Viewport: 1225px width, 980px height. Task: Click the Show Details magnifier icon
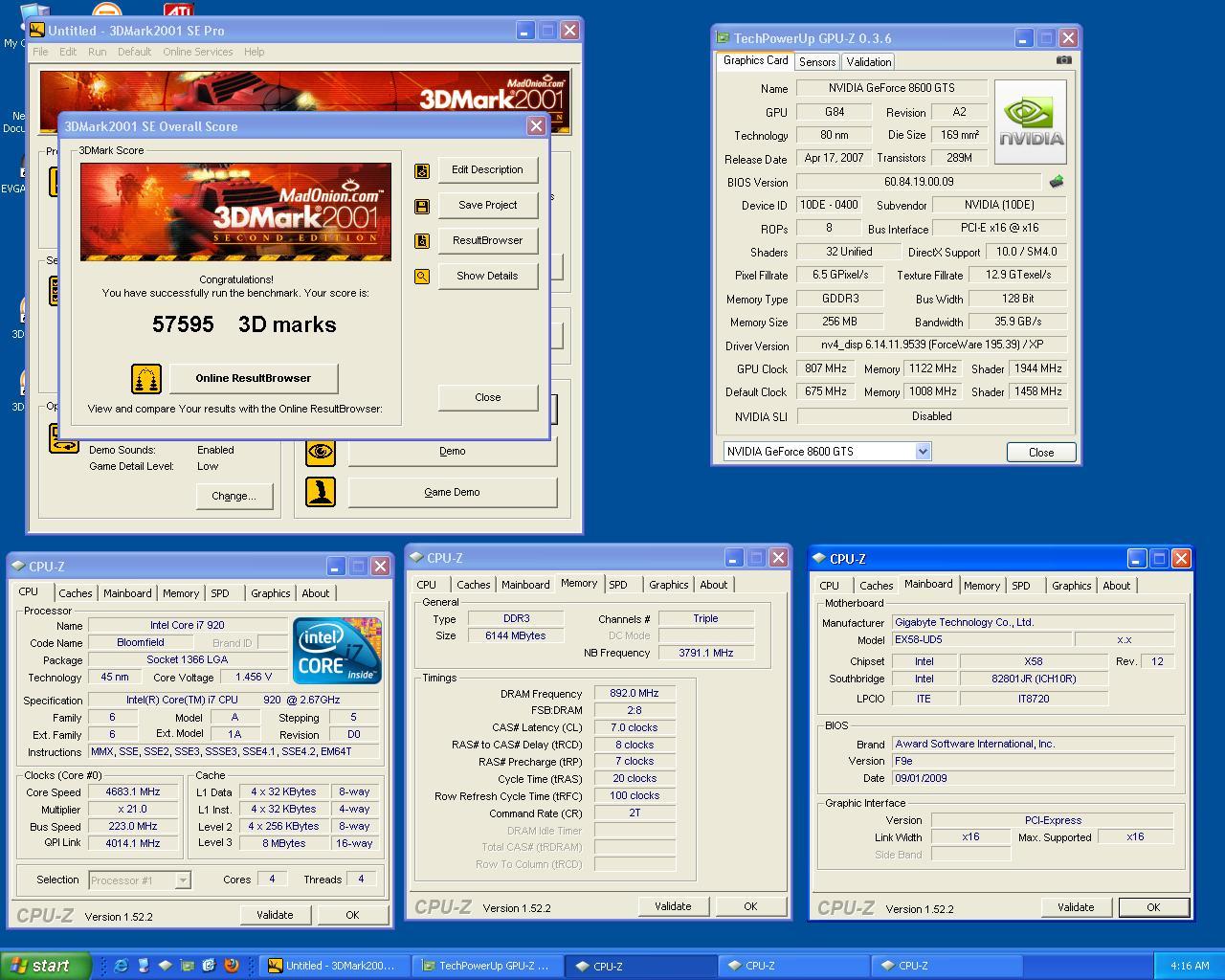(x=422, y=277)
